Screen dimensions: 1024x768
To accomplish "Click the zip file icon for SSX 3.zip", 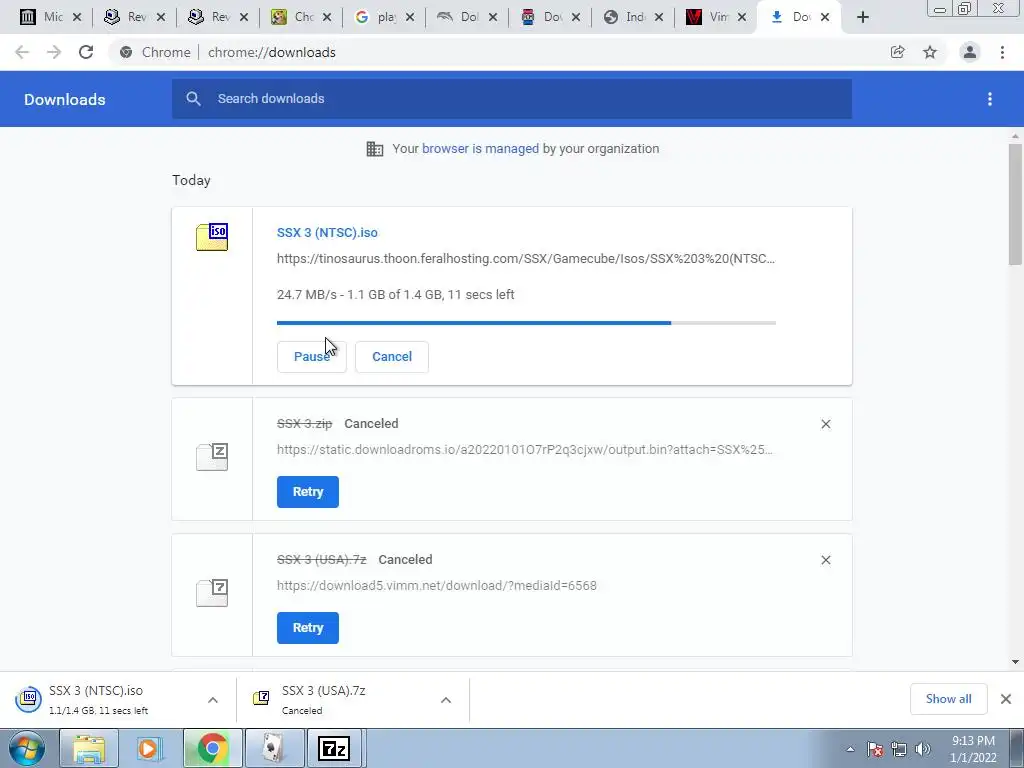I will [212, 456].
